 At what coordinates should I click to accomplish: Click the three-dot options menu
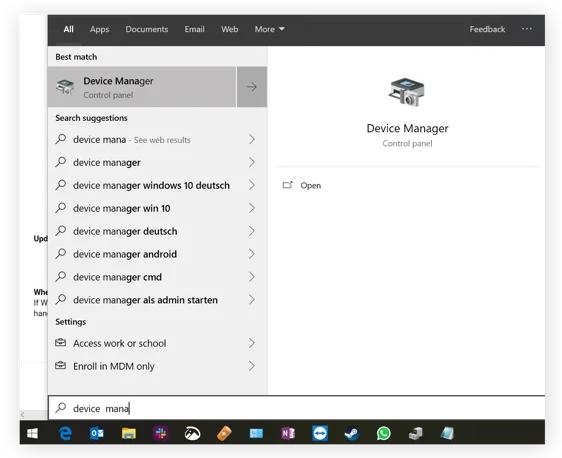527,29
